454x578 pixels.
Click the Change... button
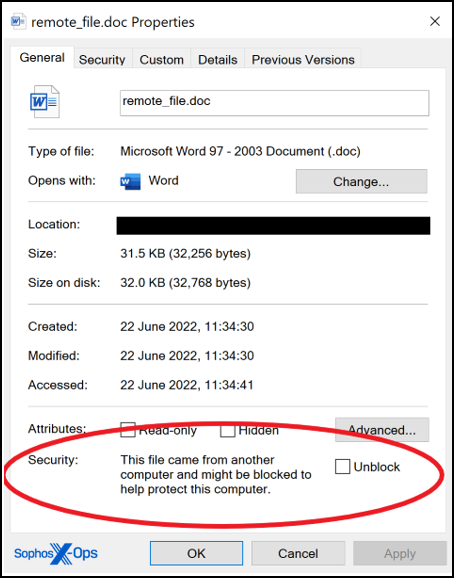(361, 181)
